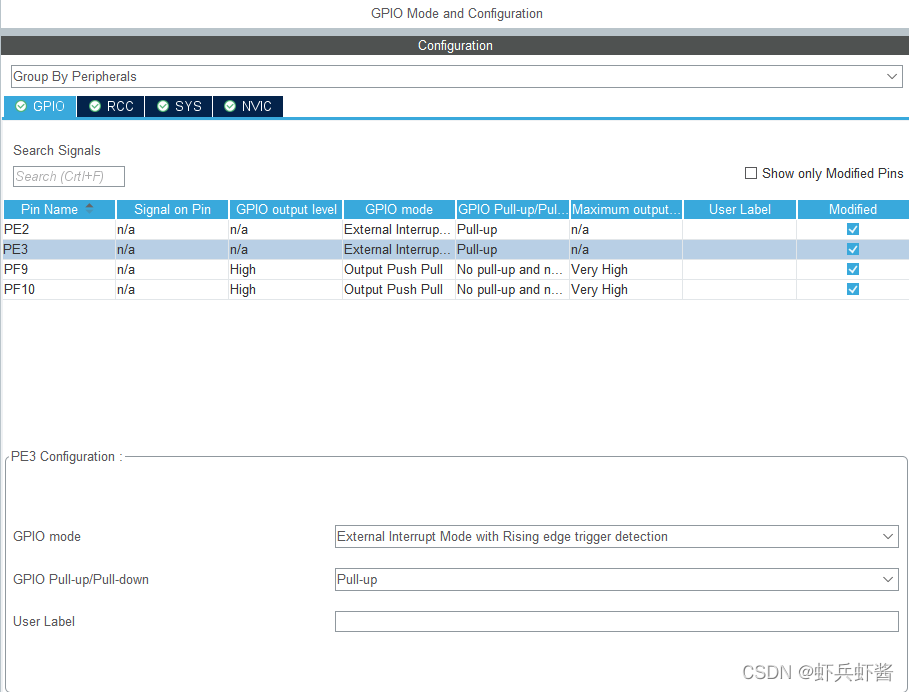
Task: Click the green check icon on GPIO tab
Action: (21, 106)
